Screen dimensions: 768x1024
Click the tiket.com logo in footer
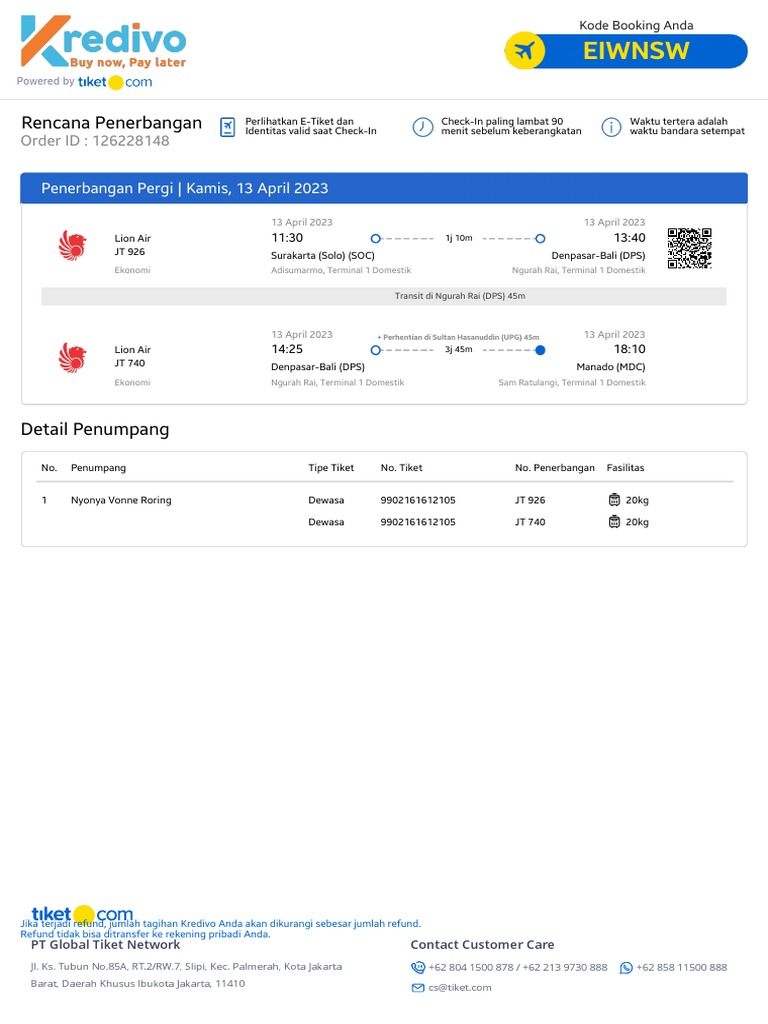pyautogui.click(x=81, y=914)
